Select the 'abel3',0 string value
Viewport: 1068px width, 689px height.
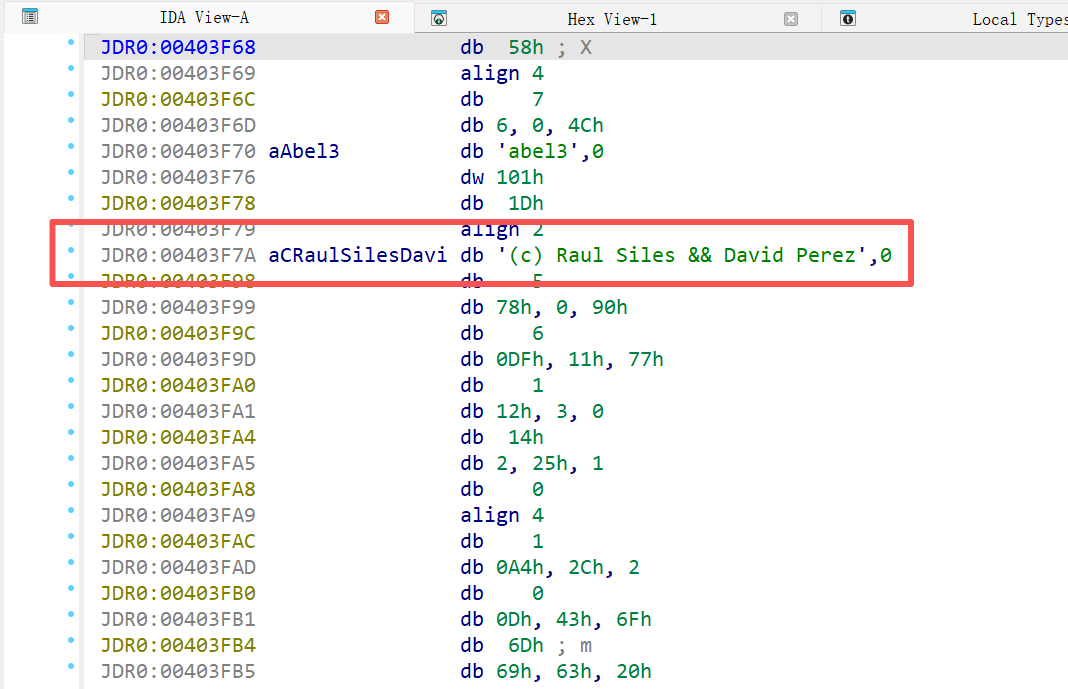point(550,151)
